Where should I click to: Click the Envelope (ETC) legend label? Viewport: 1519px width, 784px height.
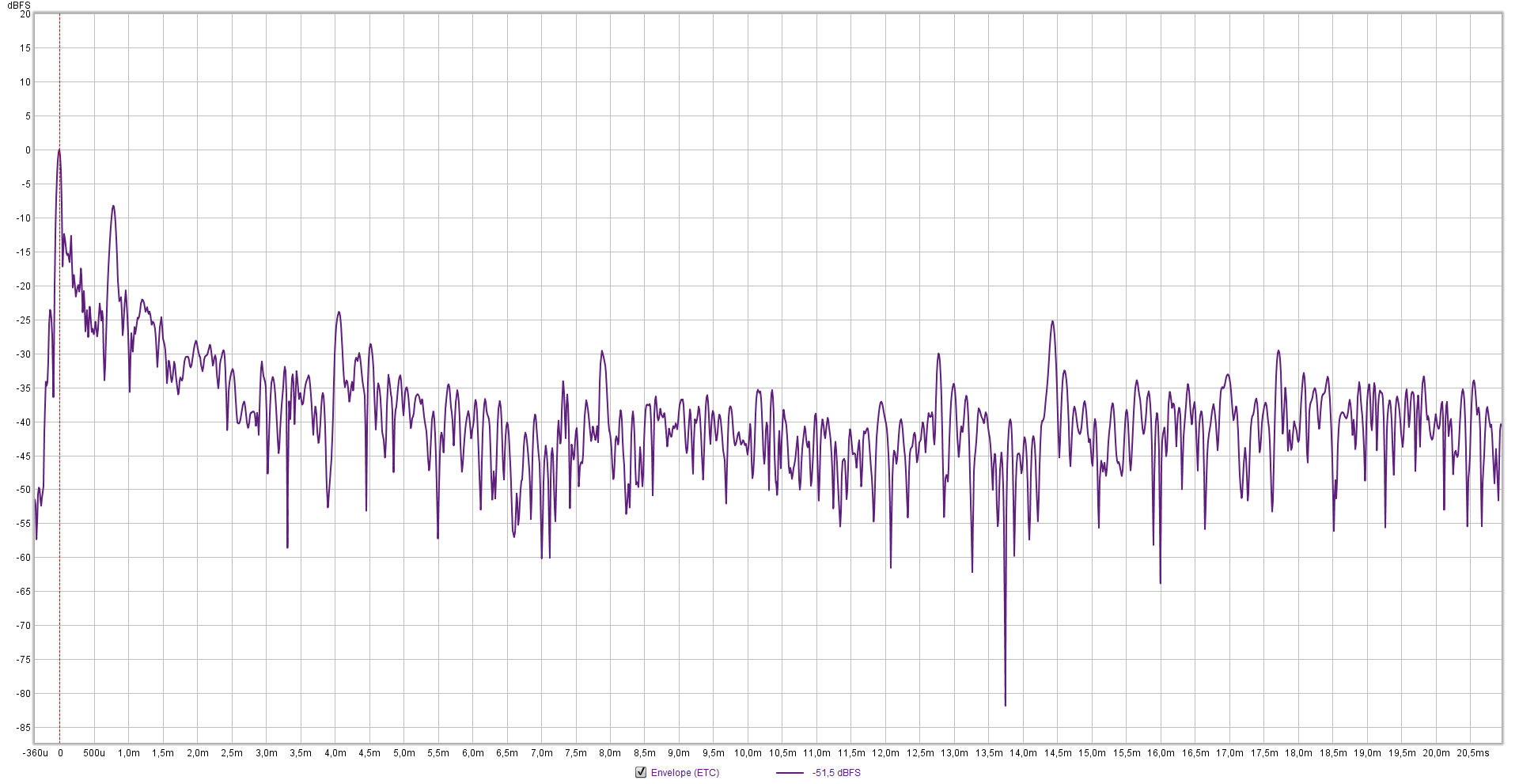pyautogui.click(x=685, y=773)
